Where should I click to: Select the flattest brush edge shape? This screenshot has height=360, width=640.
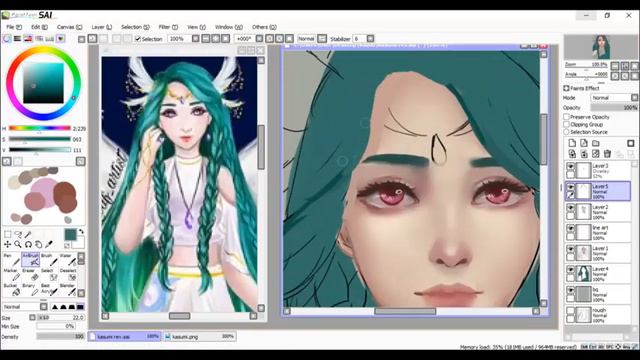pos(80,307)
